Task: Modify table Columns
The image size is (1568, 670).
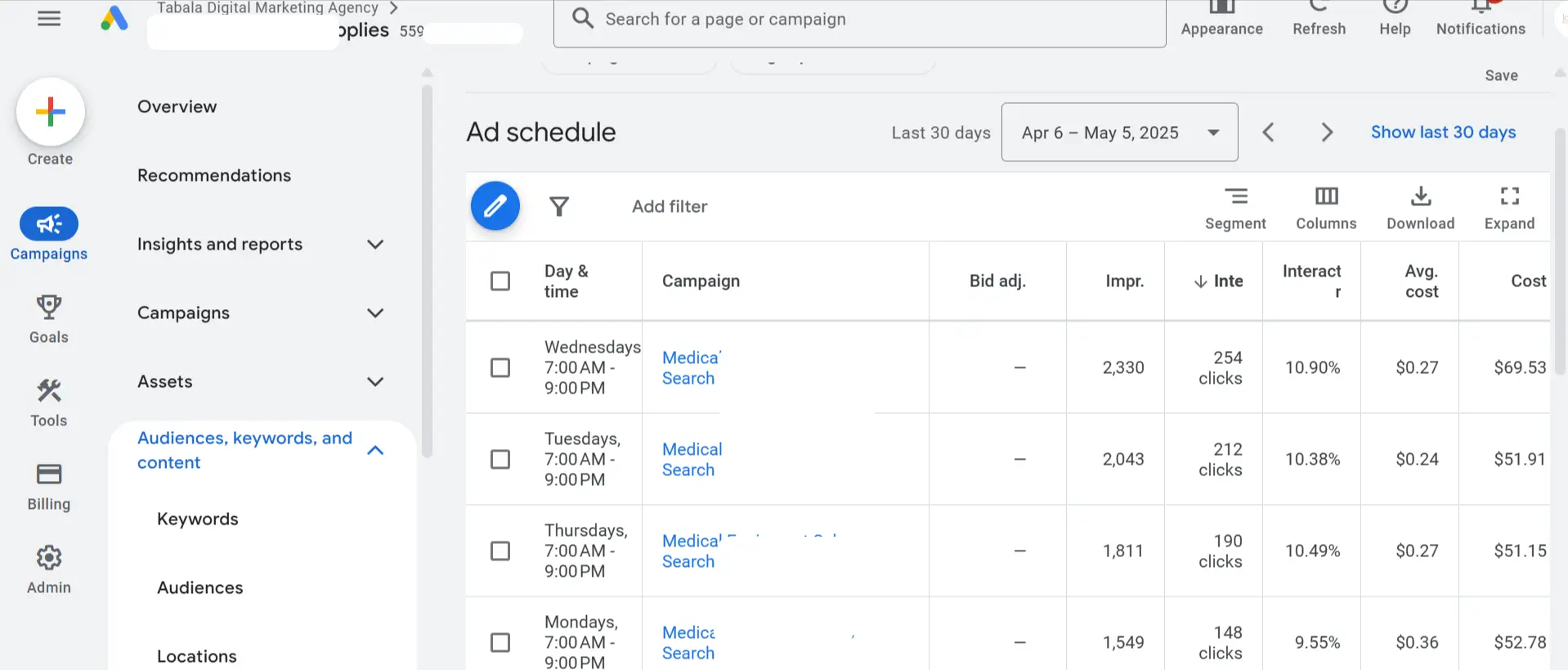Action: pos(1326,208)
